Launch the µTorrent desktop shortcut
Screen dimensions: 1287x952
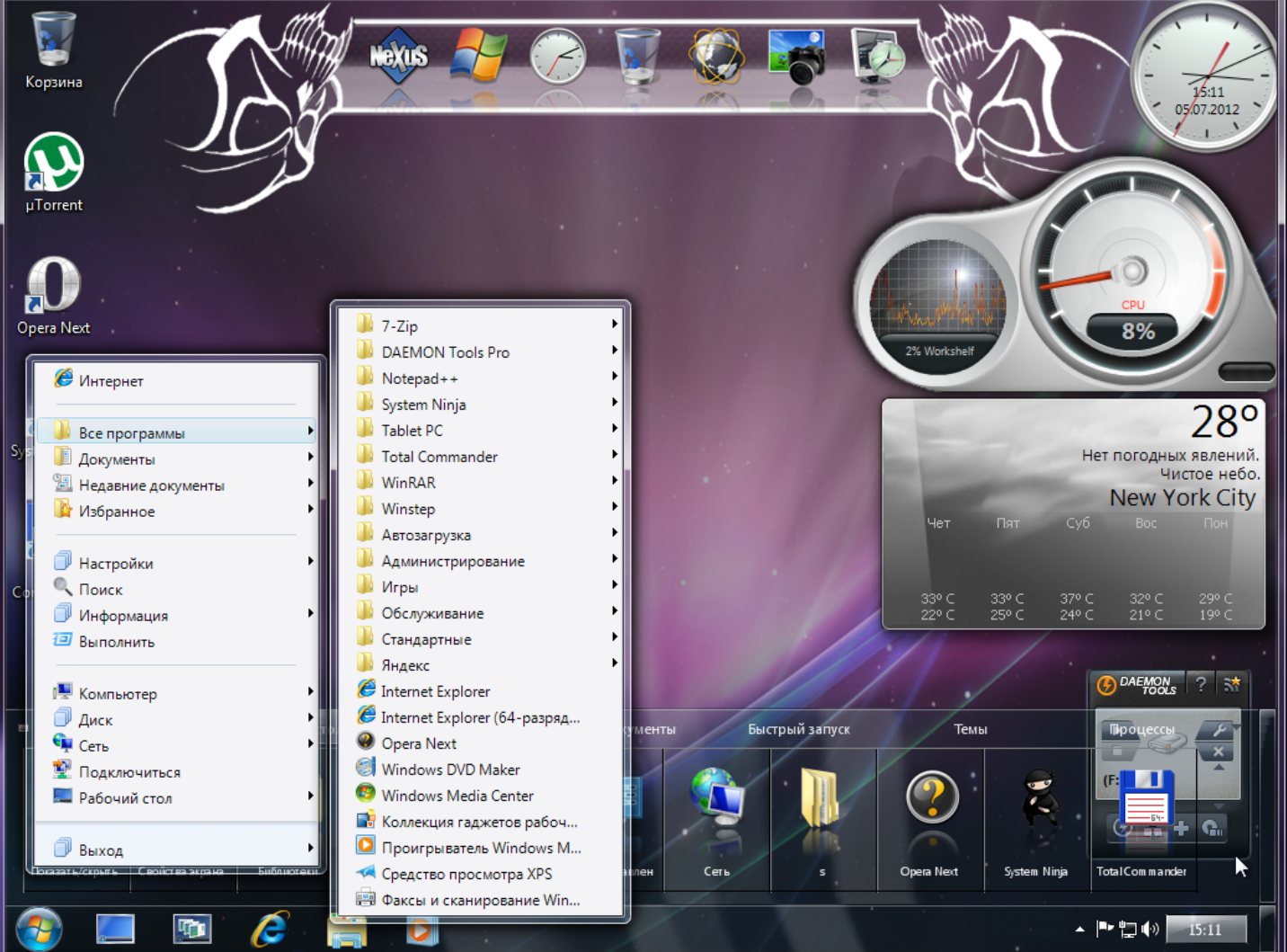(x=53, y=172)
